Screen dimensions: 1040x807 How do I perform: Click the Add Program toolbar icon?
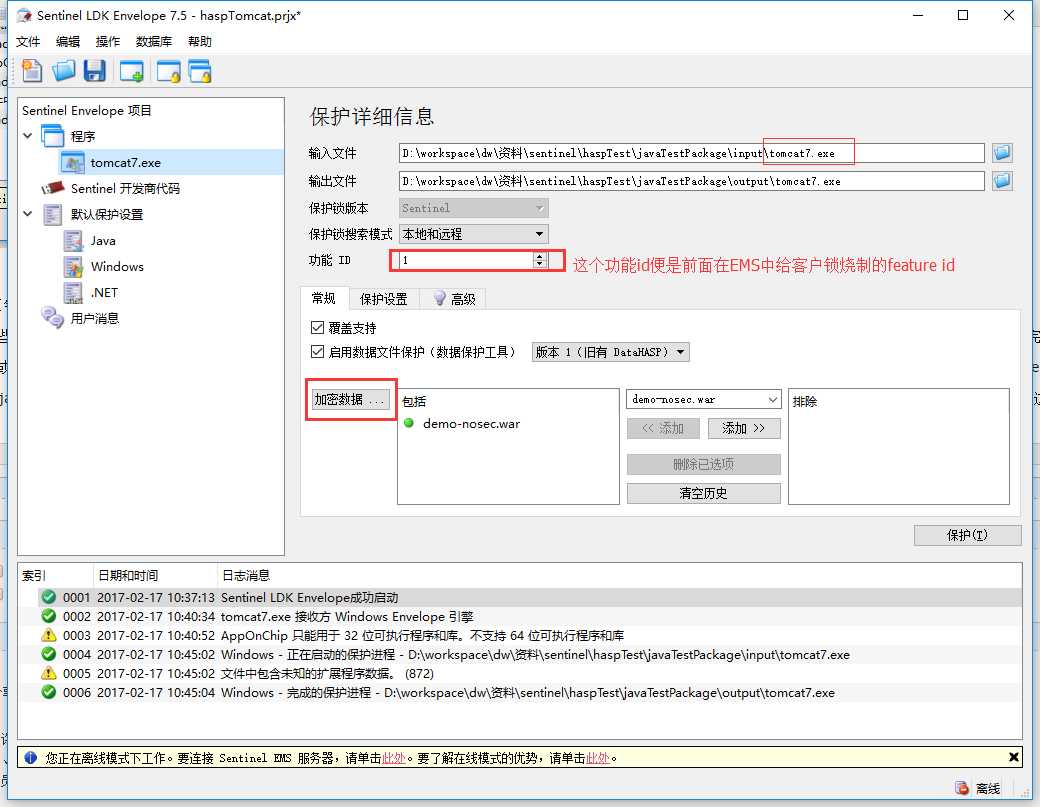(131, 71)
